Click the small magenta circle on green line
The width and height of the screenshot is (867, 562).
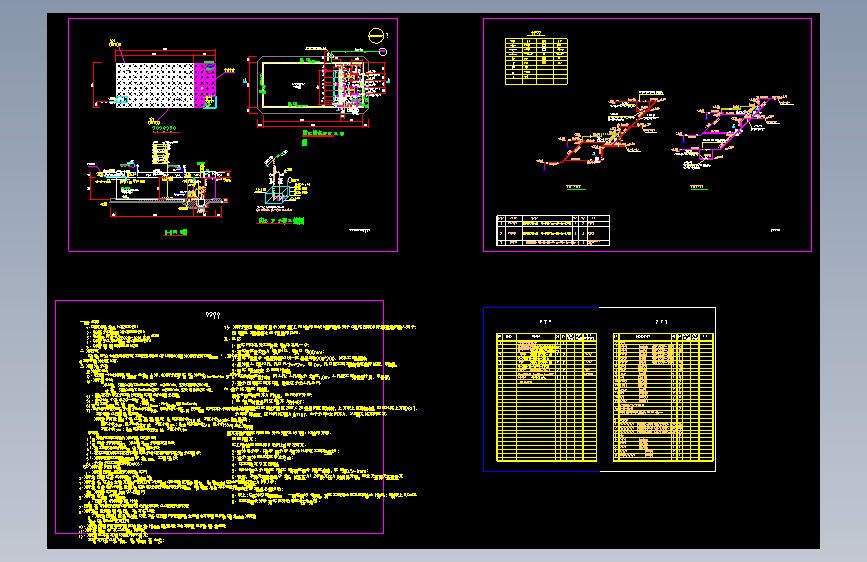383,52
